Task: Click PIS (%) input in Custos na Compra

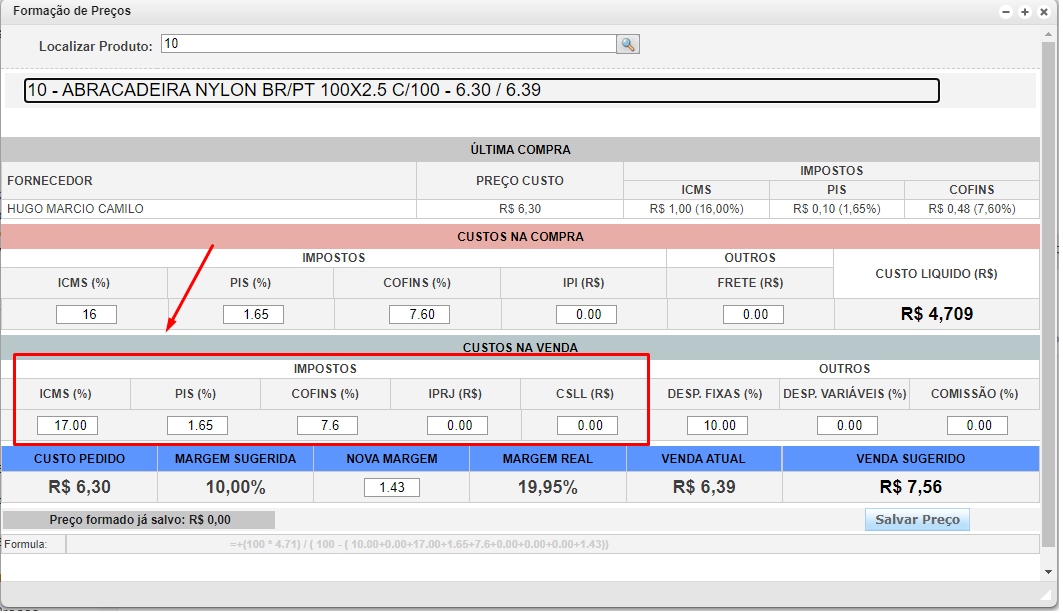Action: pos(253,314)
